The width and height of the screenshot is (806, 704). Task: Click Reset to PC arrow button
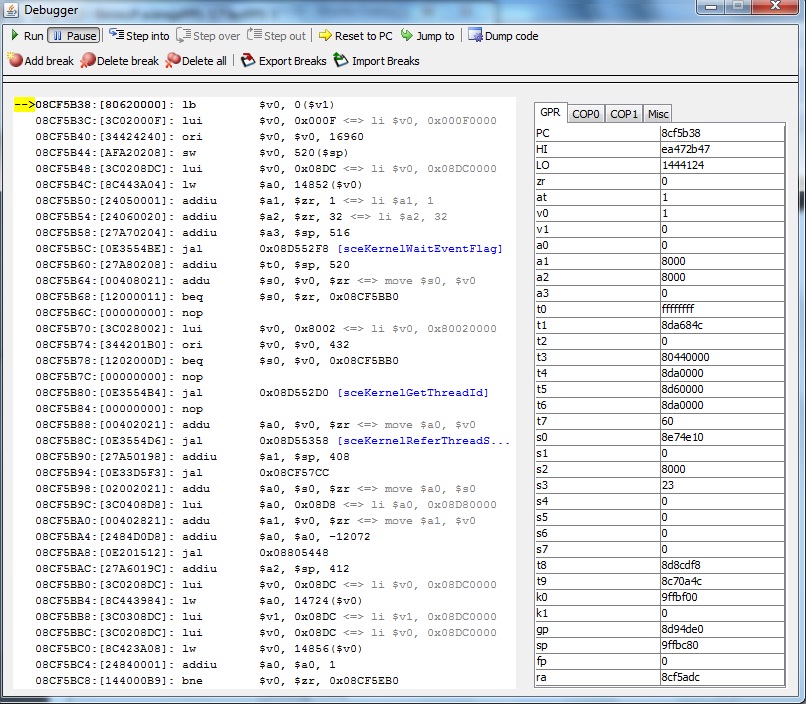(355, 36)
